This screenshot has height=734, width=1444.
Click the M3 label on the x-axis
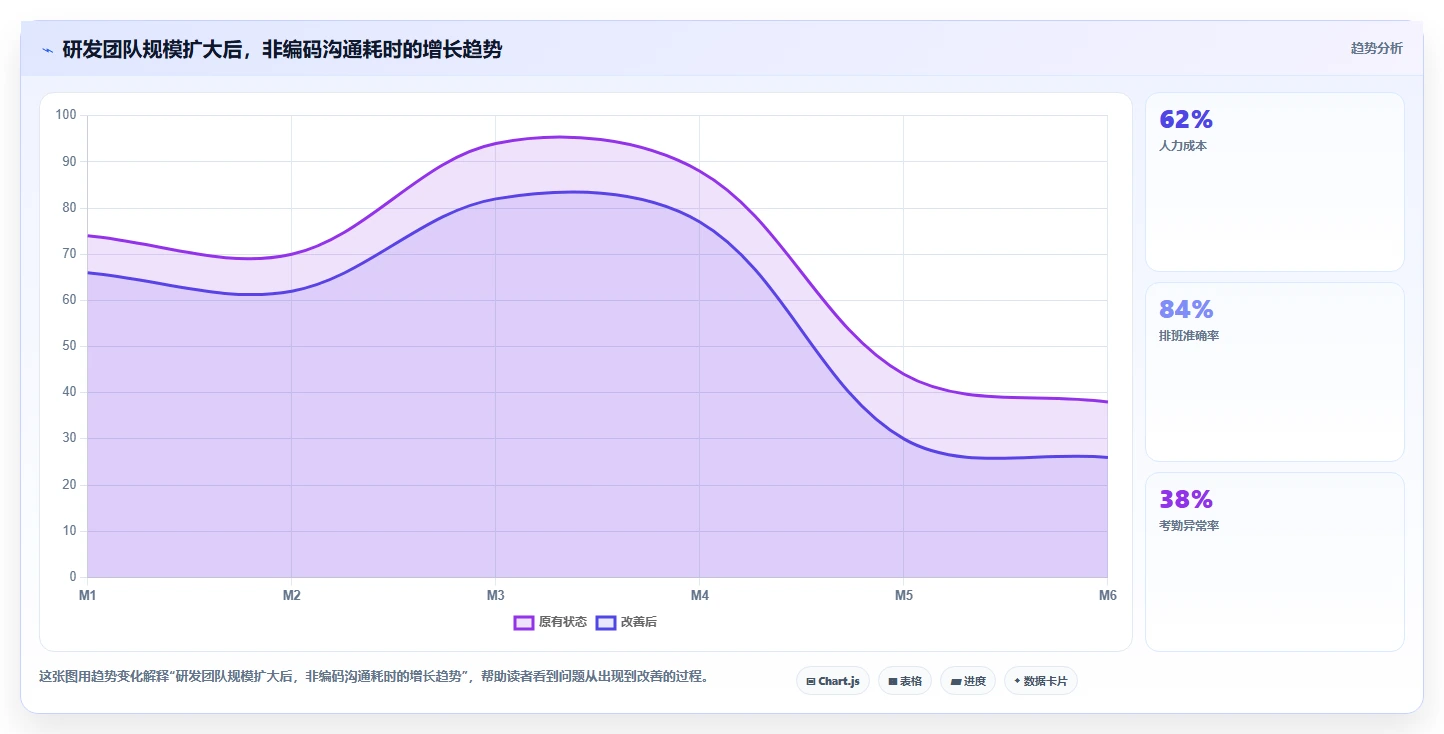(x=496, y=596)
